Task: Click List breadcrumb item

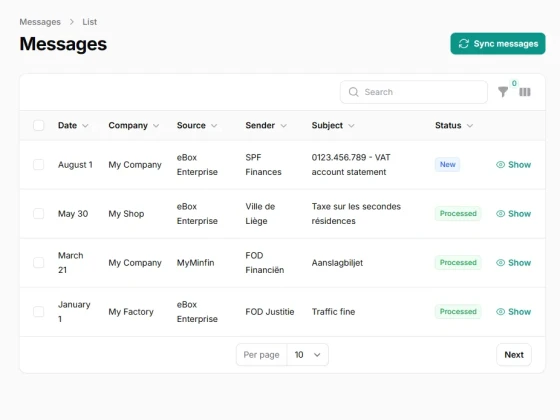Action: 89,22
